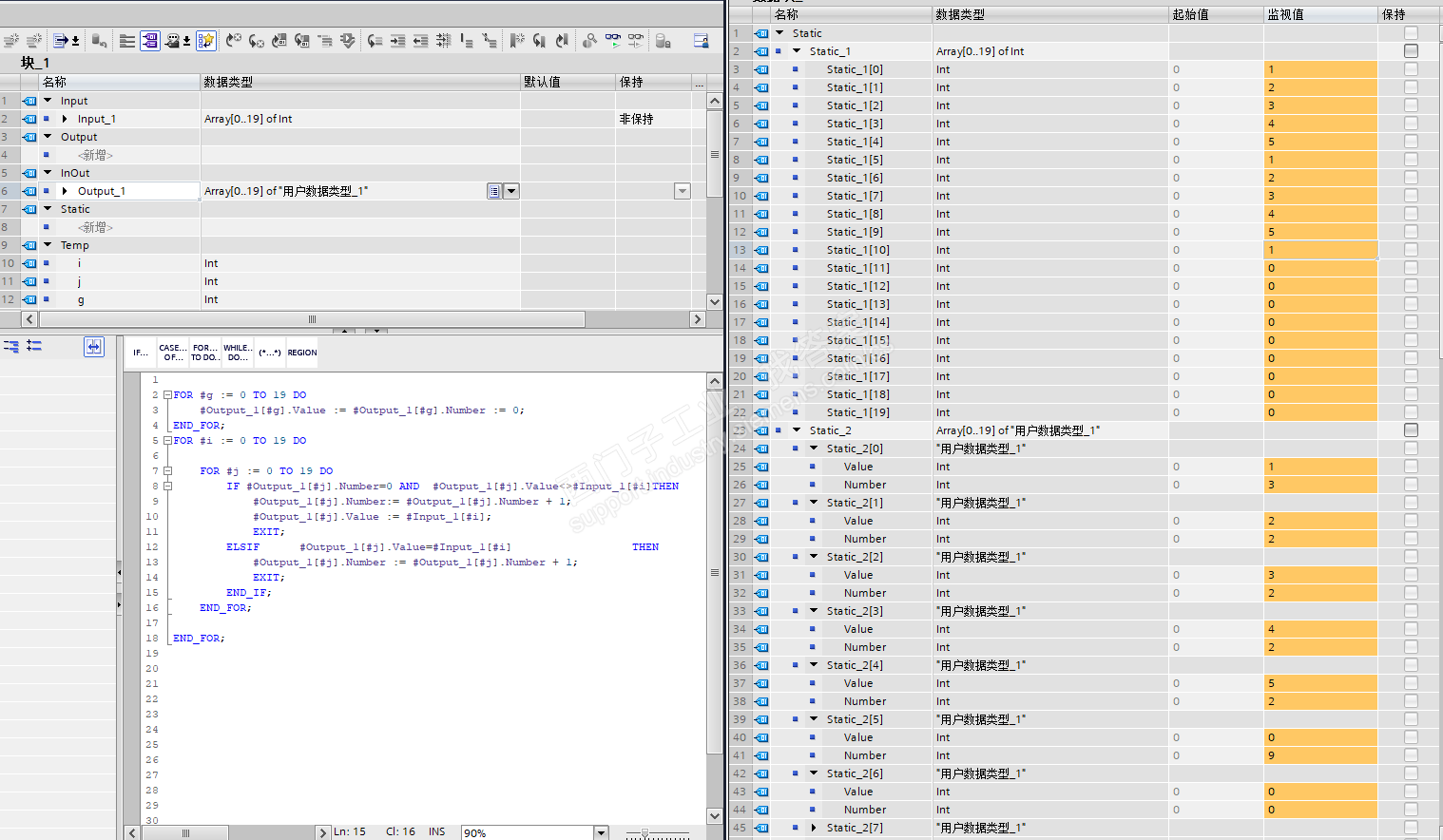Open the zoom percentage dropdown
The width and height of the screenshot is (1443, 840).
601,832
